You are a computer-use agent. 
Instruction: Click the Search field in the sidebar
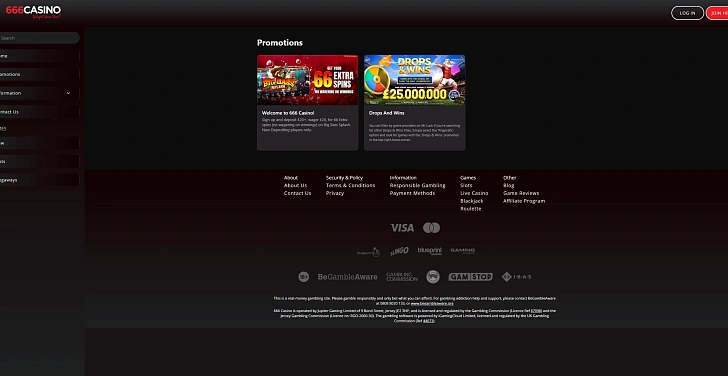point(39,38)
